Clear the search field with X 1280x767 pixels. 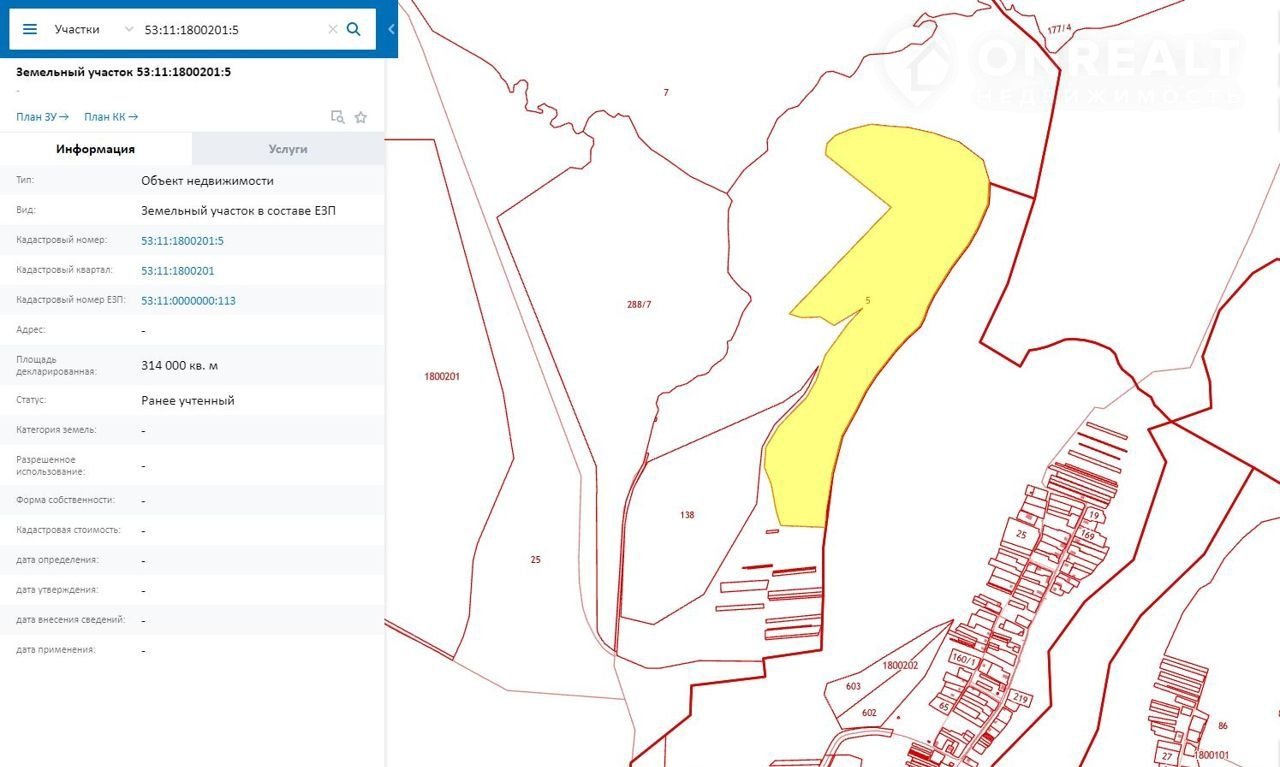(x=333, y=30)
